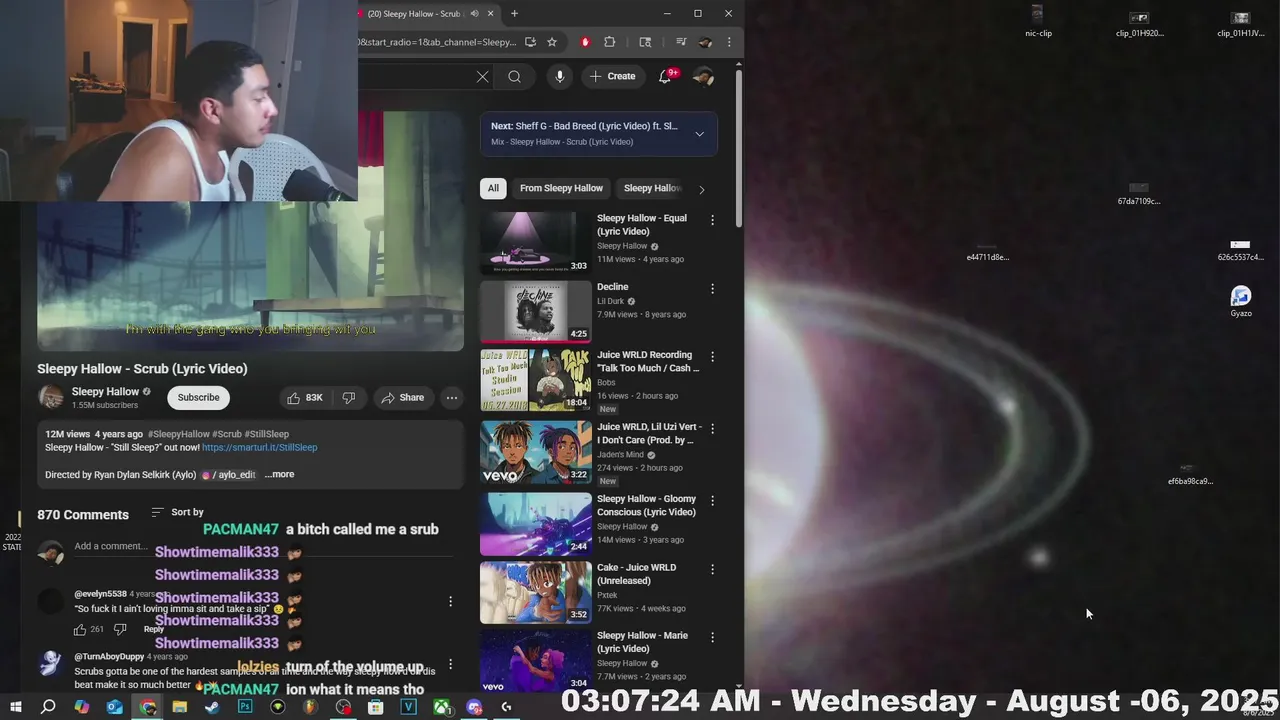The image size is (1280, 720).
Task: Open a new Chrome tab
Action: (514, 14)
